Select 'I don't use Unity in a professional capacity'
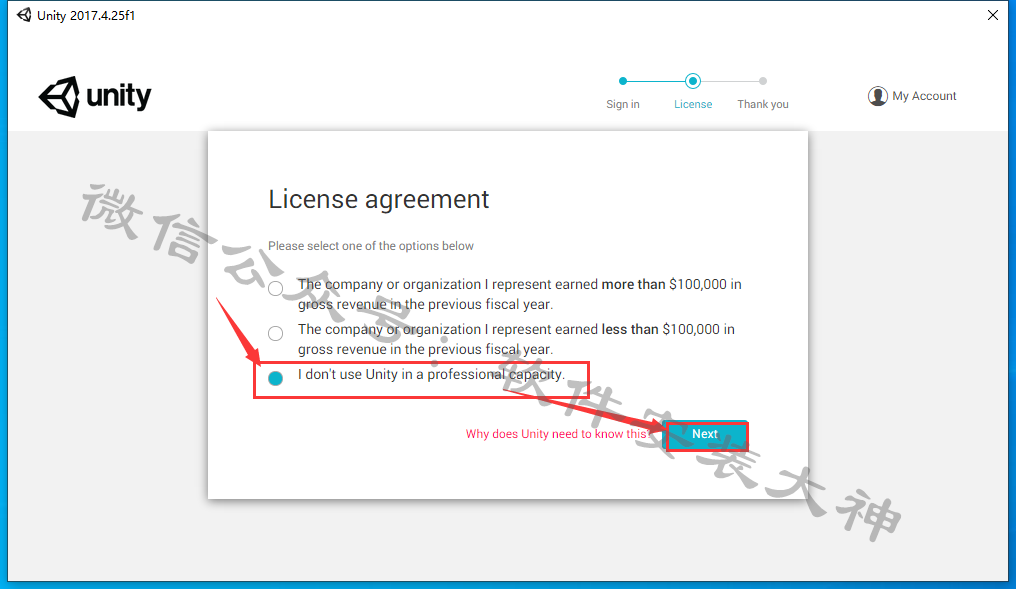The image size is (1016, 589). pyautogui.click(x=275, y=378)
